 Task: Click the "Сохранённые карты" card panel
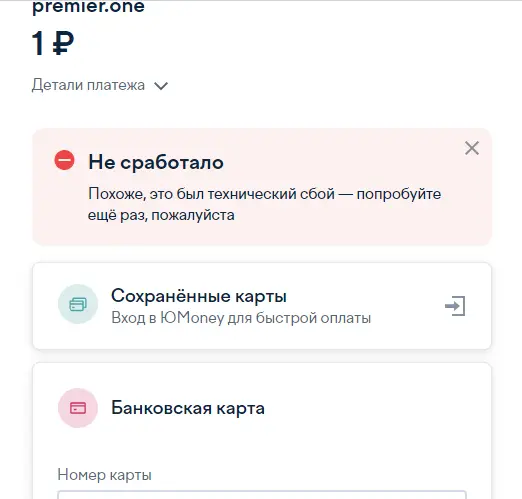[262, 306]
